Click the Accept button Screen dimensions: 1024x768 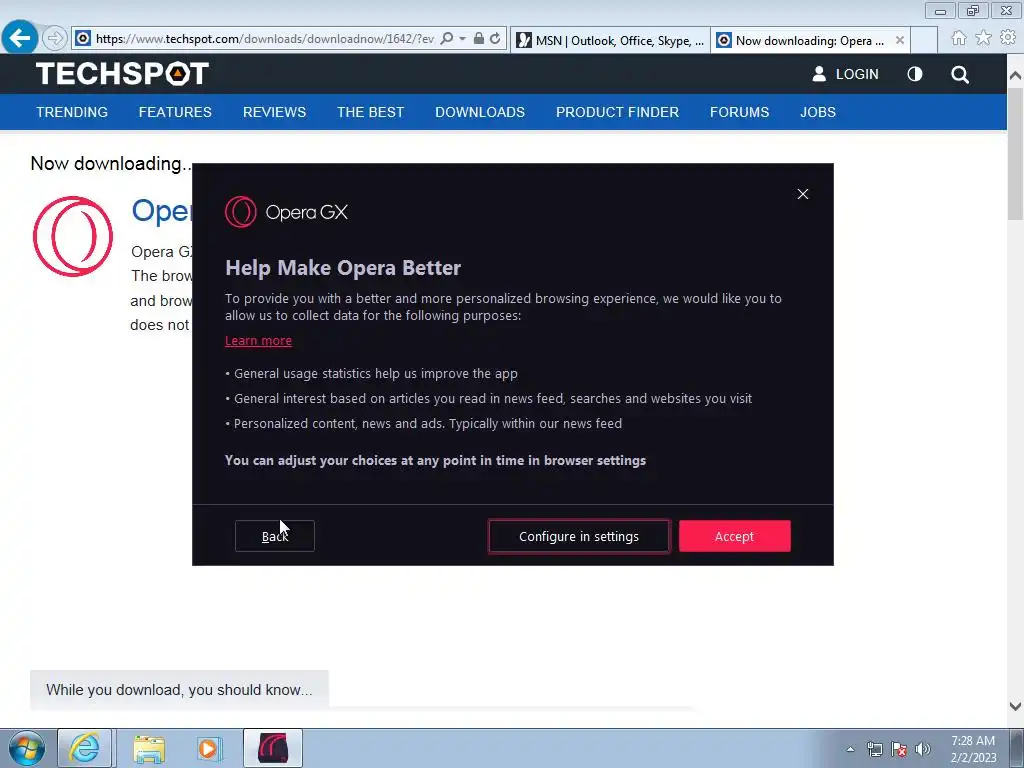tap(734, 536)
